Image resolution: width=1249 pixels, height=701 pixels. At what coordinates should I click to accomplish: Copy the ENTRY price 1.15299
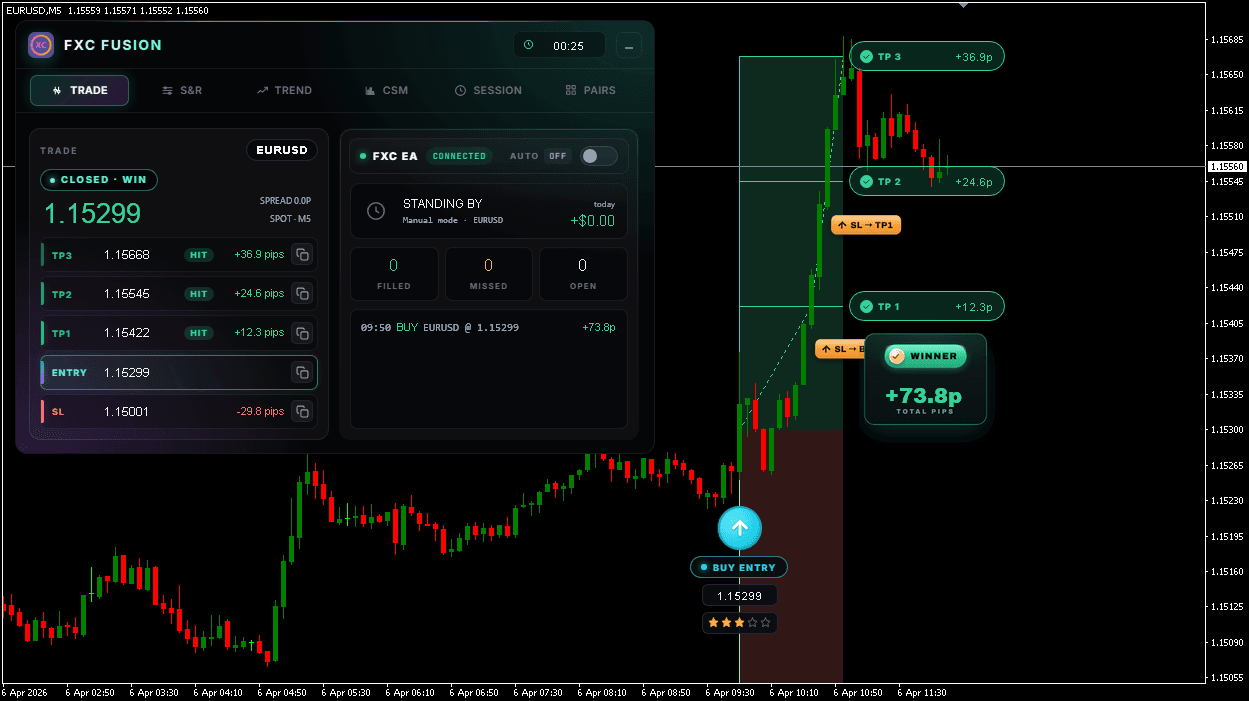click(x=301, y=373)
